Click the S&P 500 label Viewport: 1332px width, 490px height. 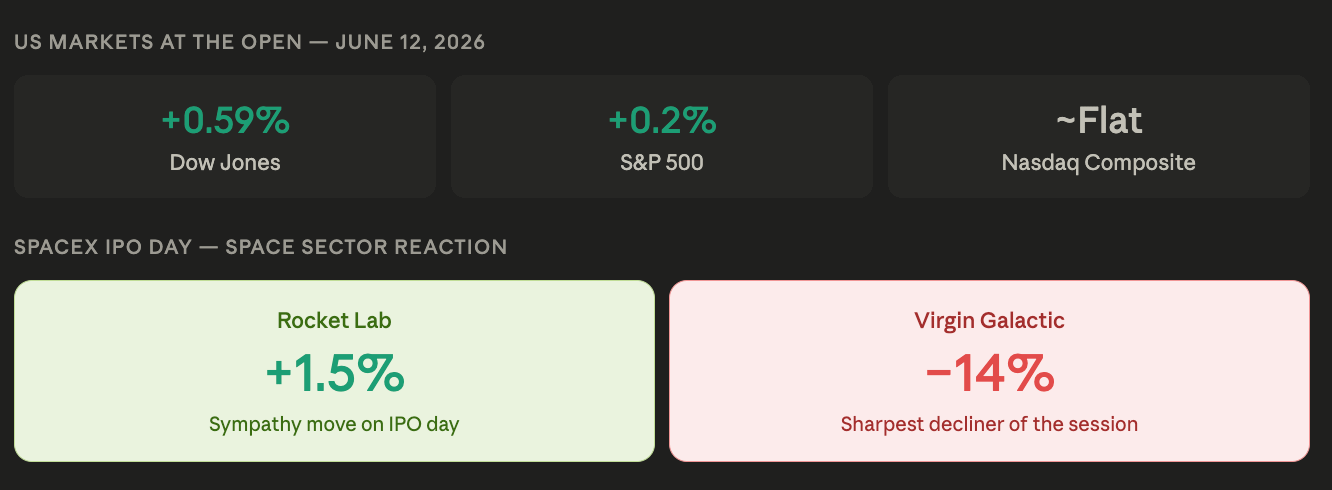662,162
